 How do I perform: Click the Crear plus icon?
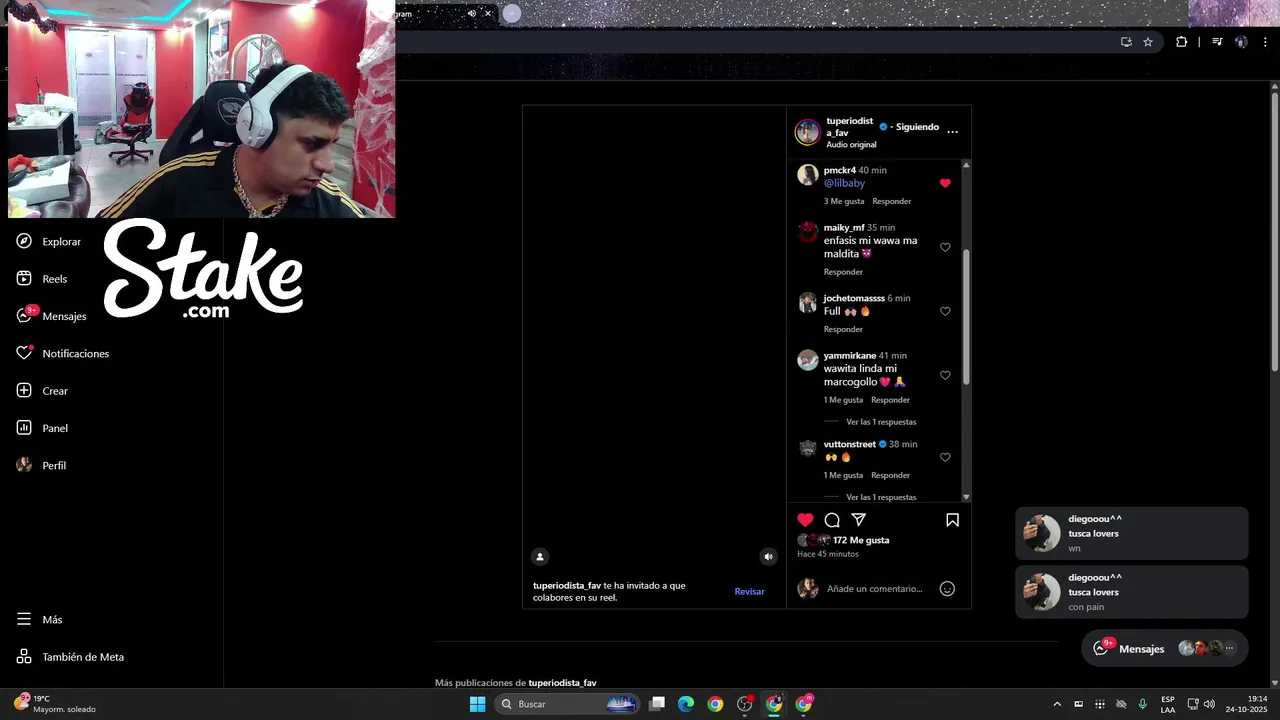pos(24,391)
